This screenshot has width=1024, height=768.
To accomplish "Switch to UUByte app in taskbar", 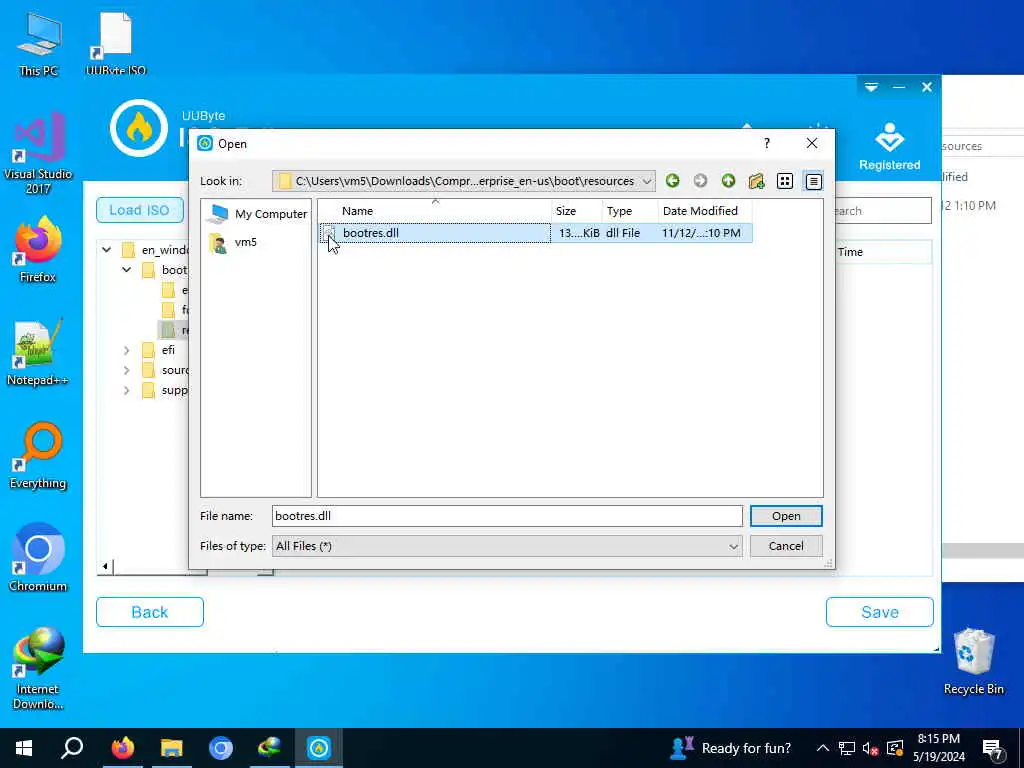I will tap(319, 748).
